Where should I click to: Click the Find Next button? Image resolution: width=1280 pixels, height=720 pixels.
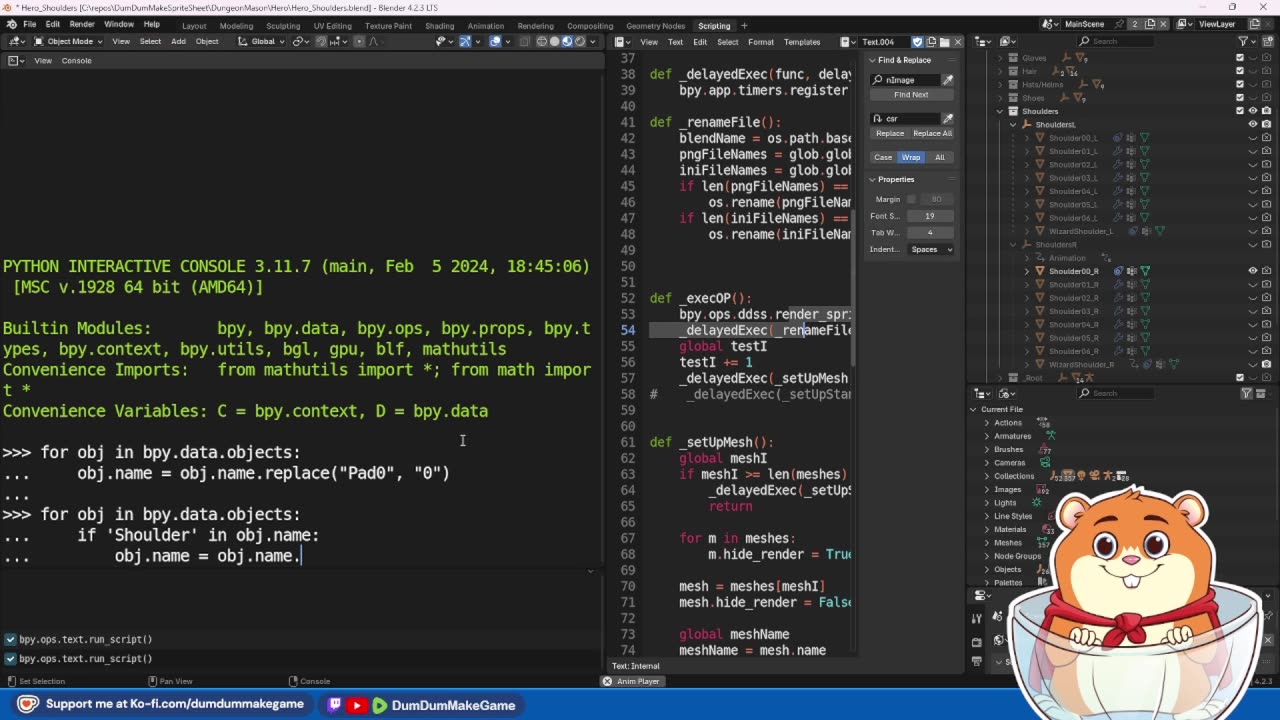coord(911,95)
